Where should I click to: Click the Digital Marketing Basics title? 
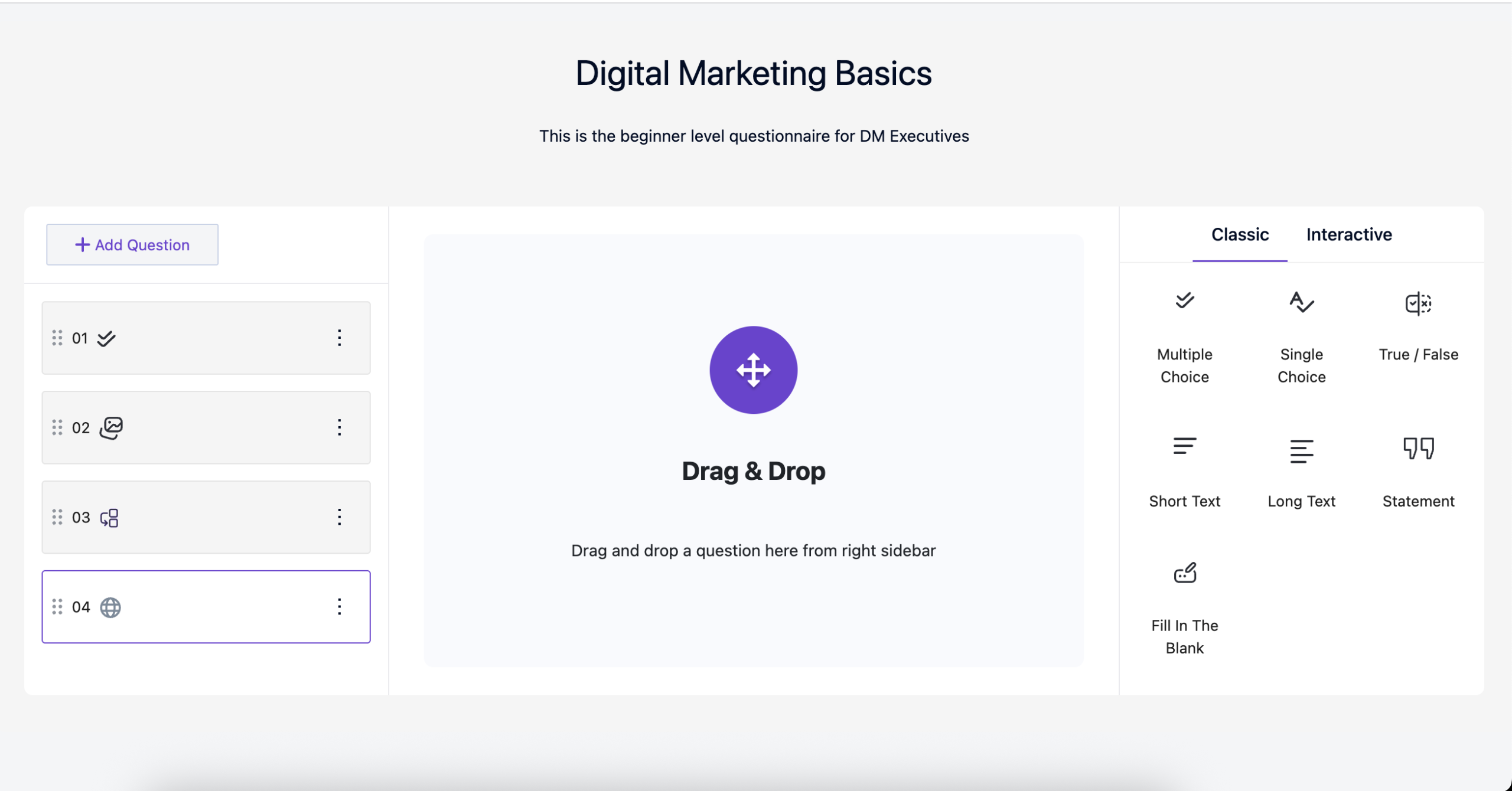click(754, 73)
